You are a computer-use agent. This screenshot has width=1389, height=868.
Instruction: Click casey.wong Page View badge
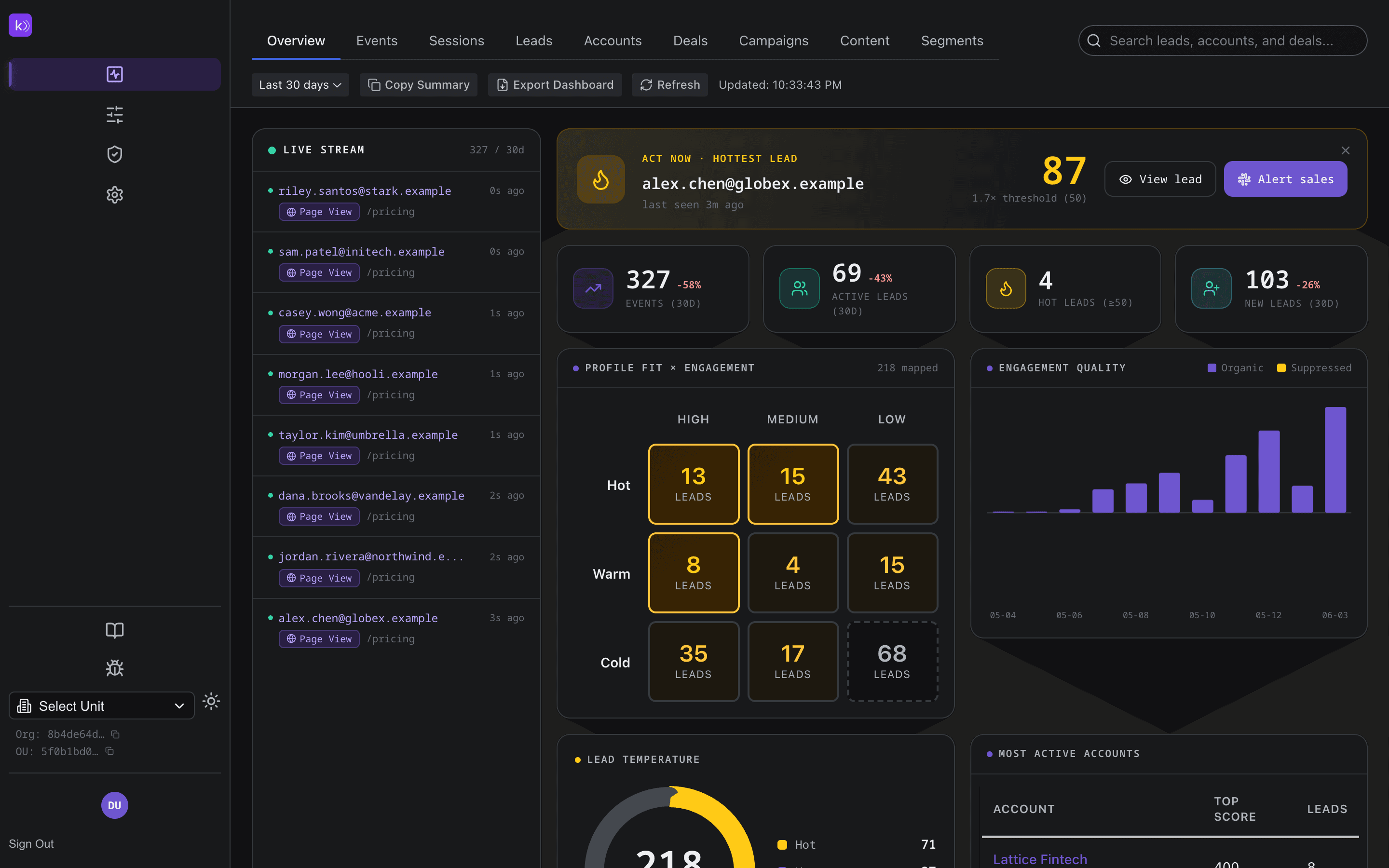pos(319,334)
